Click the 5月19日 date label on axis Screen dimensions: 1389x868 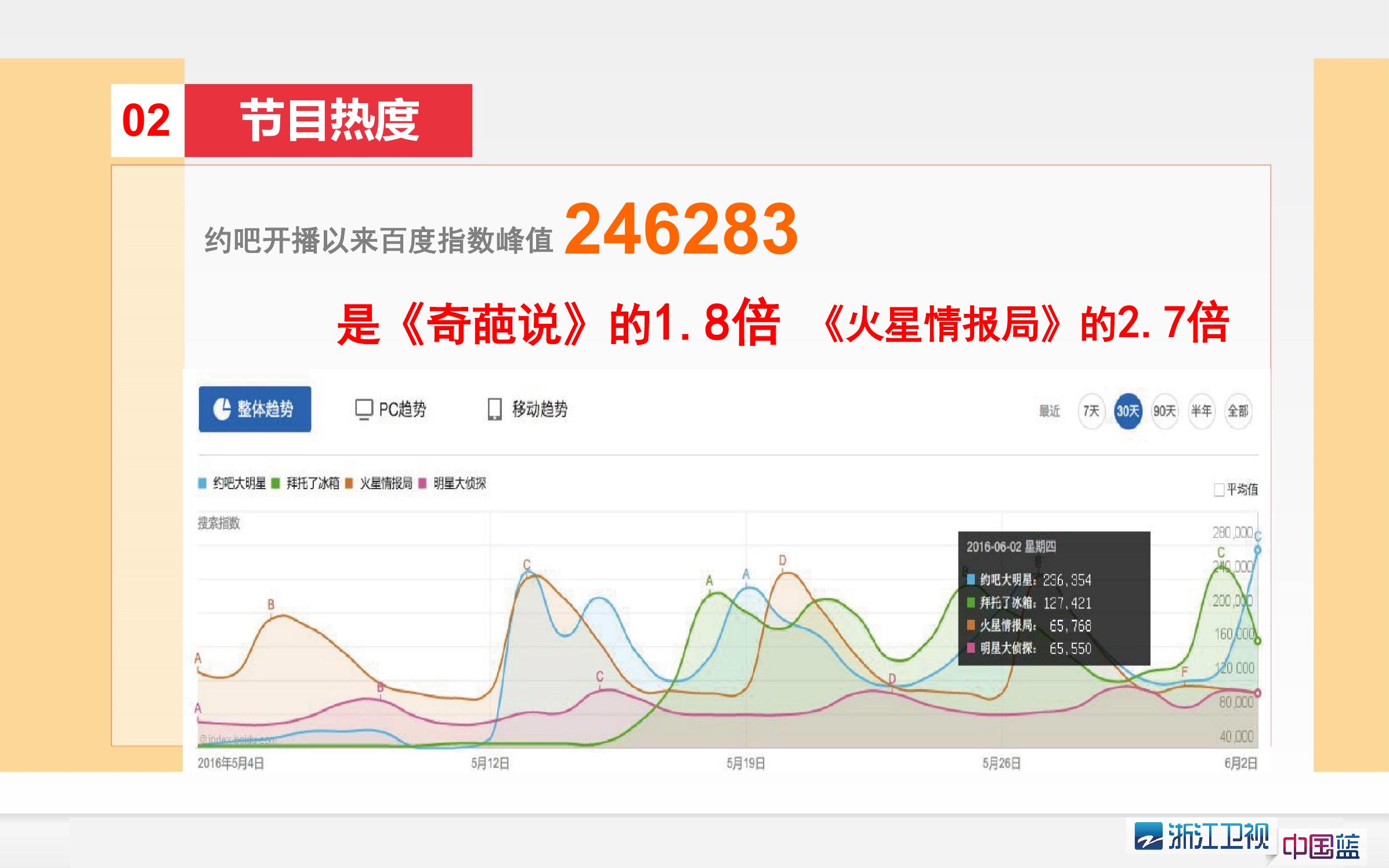click(746, 763)
